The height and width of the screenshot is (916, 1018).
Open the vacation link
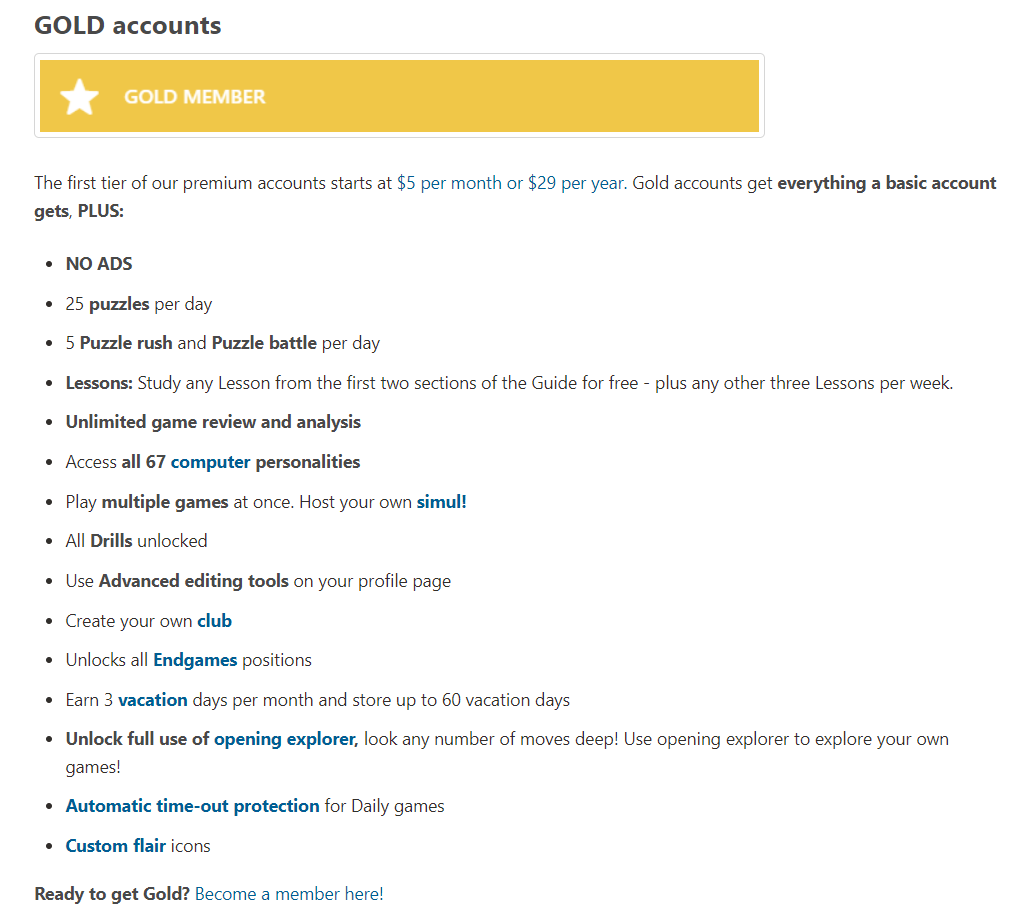coord(153,700)
